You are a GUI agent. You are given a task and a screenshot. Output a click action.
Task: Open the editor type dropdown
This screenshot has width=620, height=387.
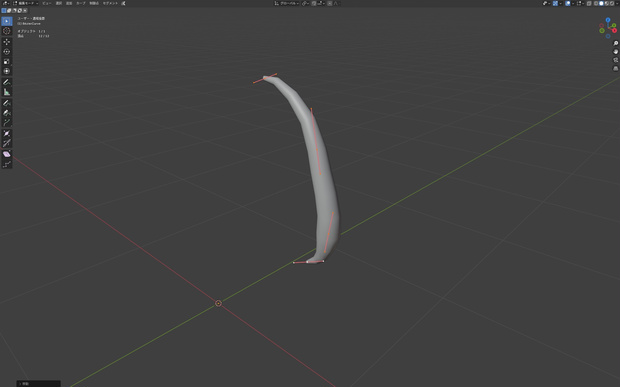(6, 3)
